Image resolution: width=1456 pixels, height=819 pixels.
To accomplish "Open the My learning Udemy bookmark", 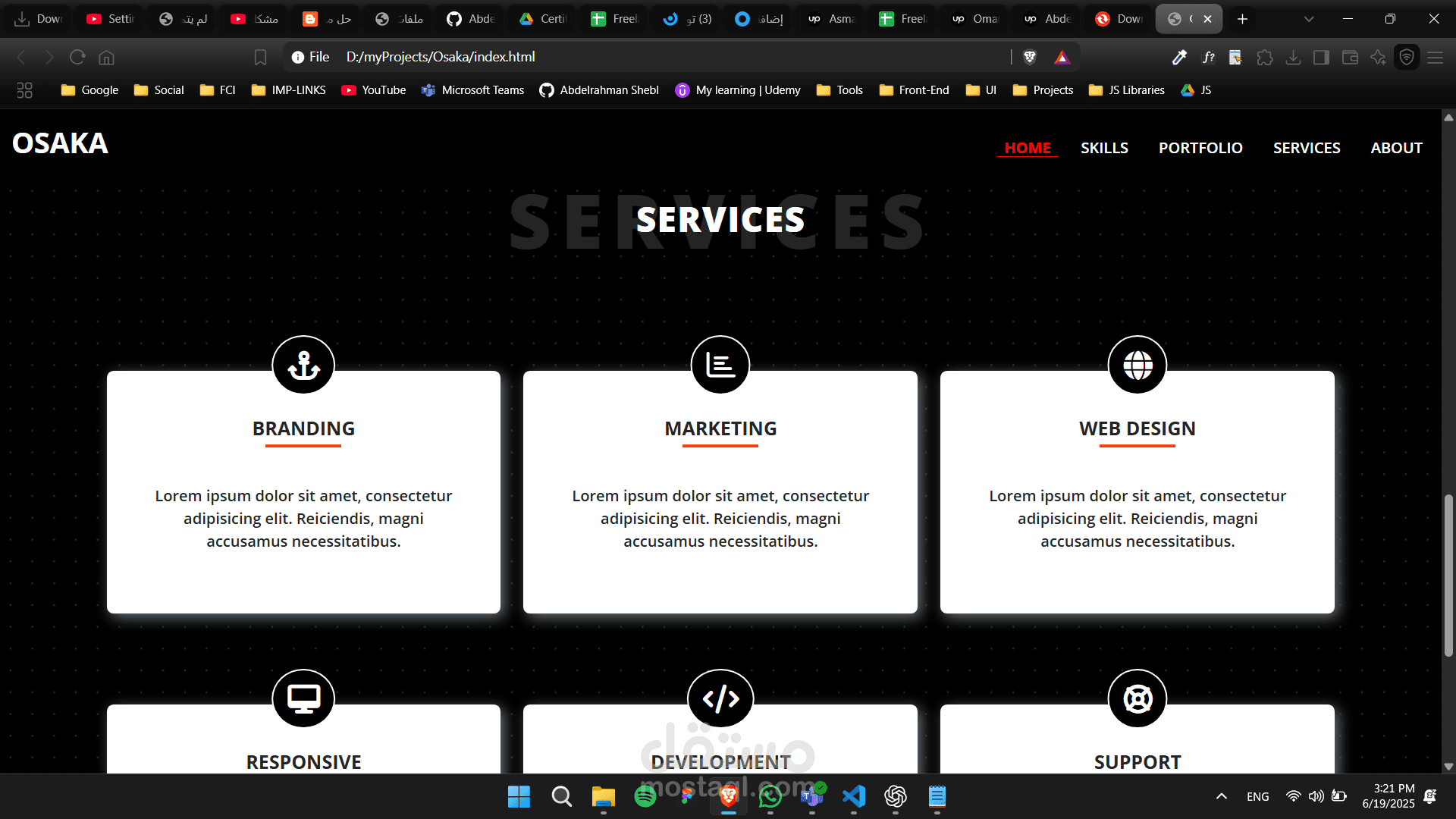I will click(738, 90).
